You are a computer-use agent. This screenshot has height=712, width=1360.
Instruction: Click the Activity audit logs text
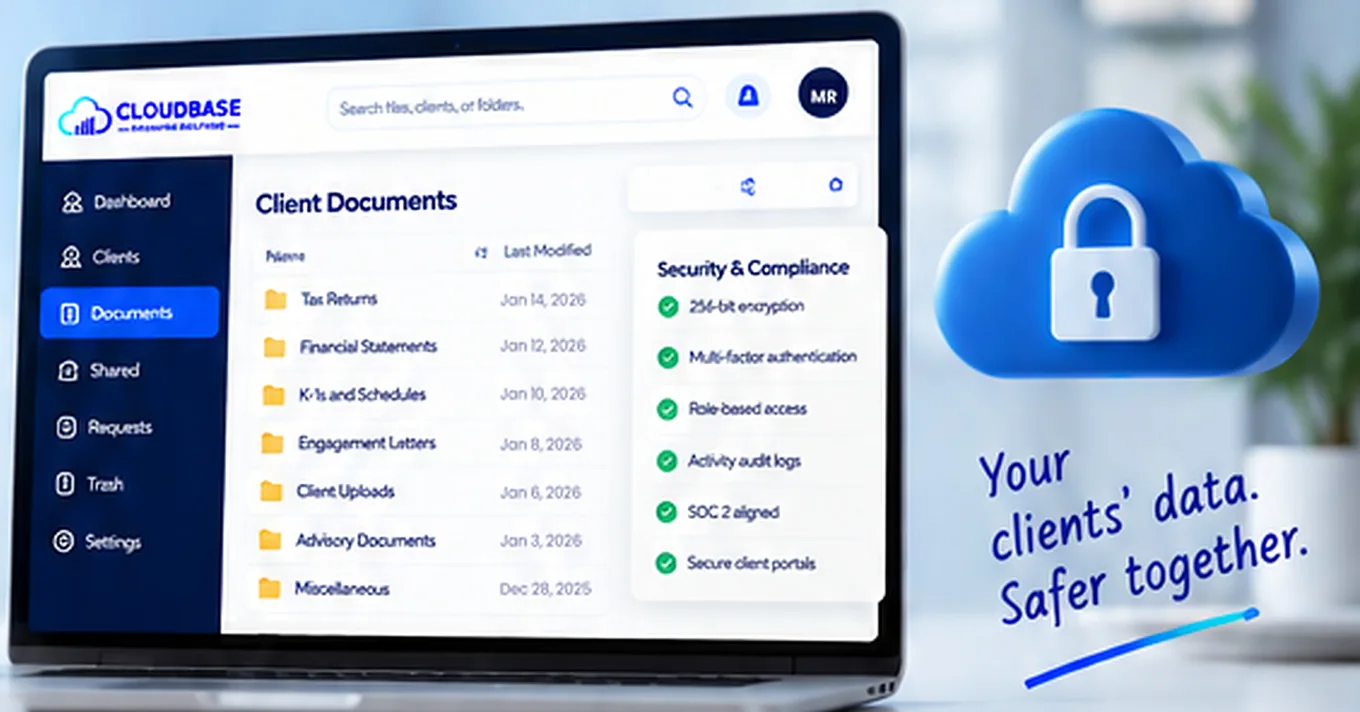pos(745,461)
